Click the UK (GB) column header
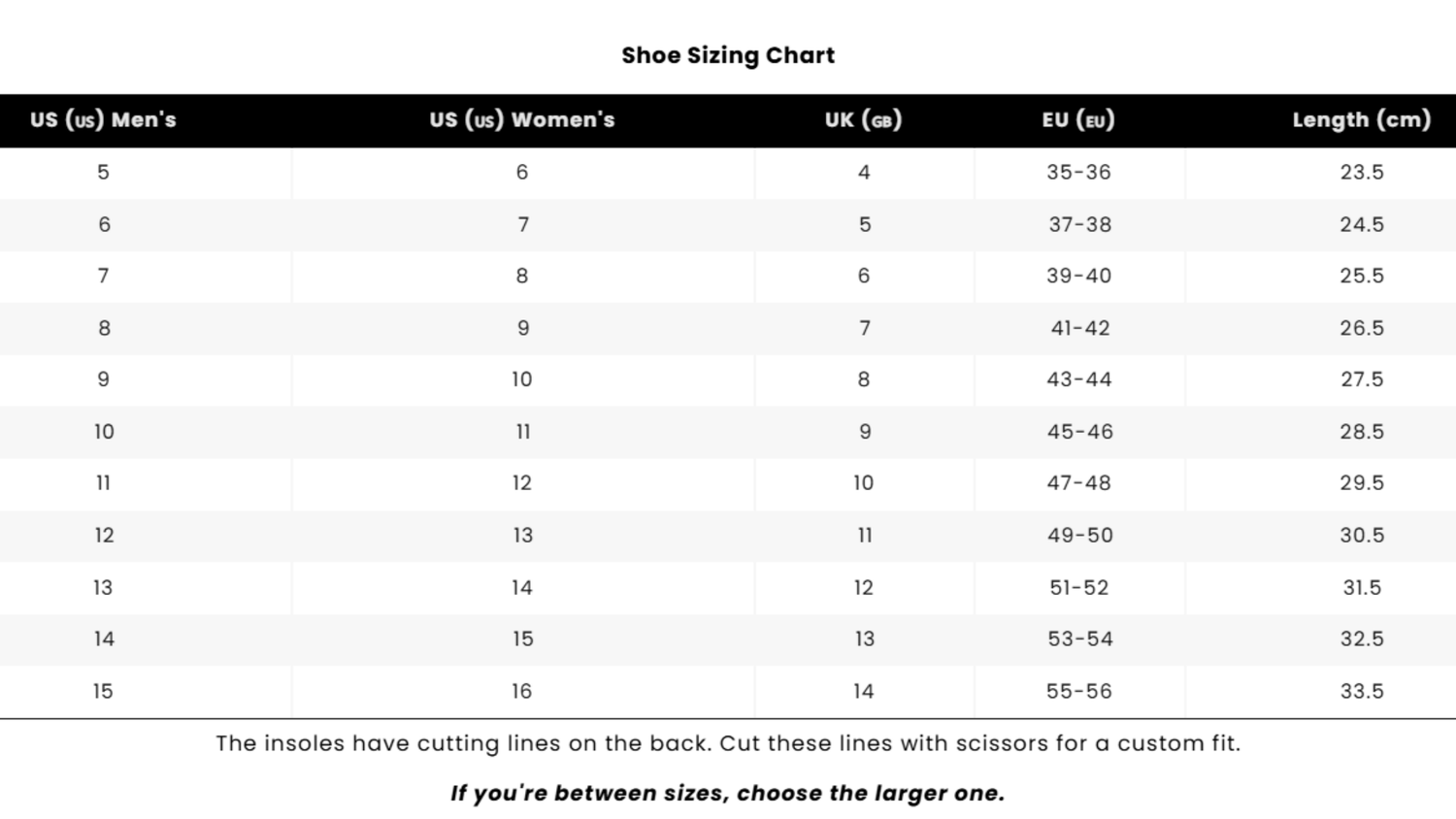Screen dimensions: 1456x819 click(x=863, y=120)
